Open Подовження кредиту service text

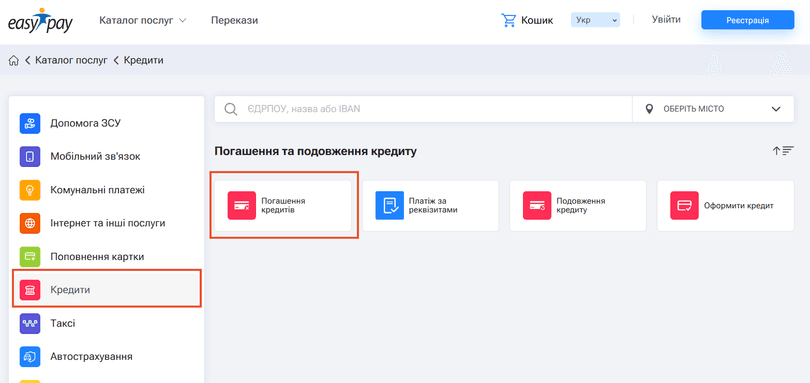click(581, 206)
